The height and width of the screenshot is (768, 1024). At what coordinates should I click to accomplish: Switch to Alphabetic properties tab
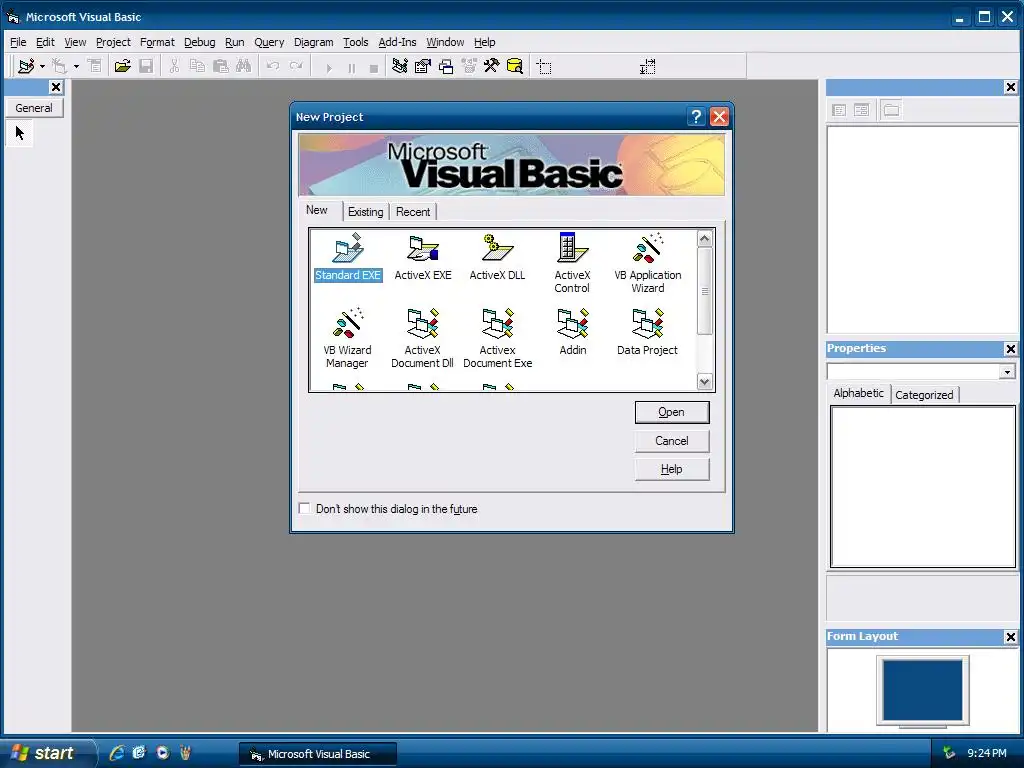858,393
